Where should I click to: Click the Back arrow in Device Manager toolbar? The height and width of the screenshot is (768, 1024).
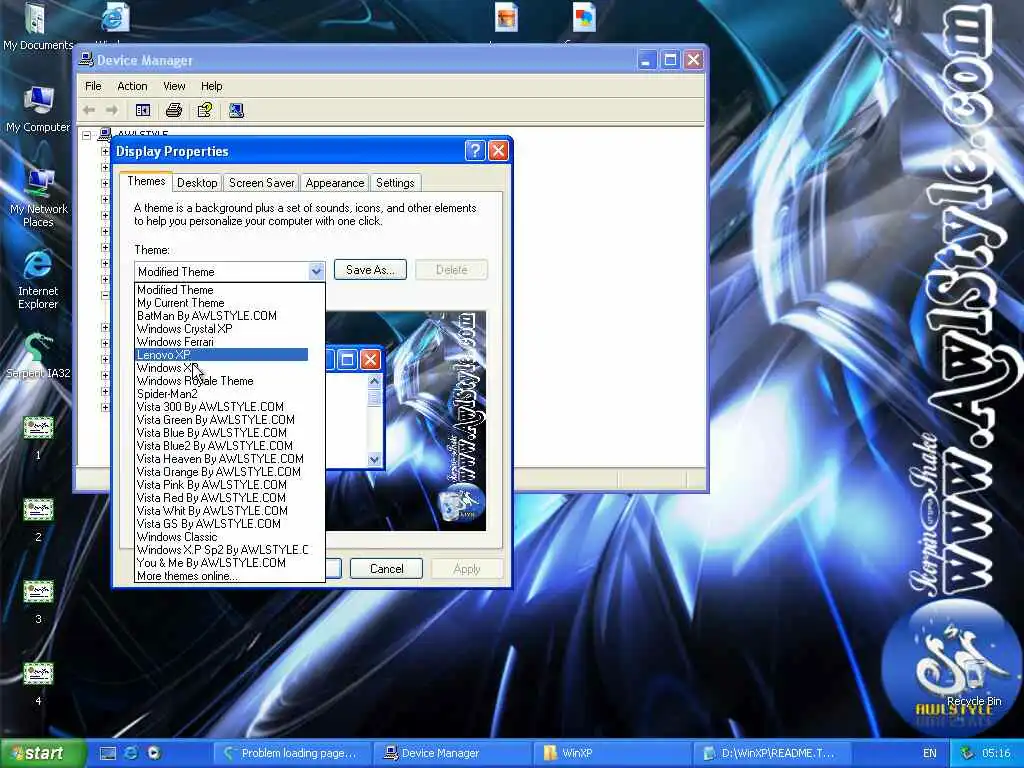(89, 110)
